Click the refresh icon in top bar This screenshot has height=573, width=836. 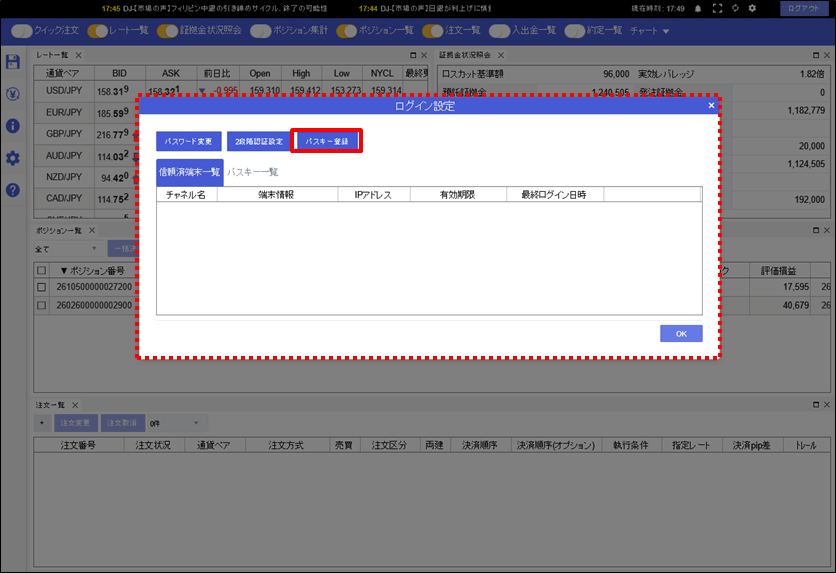coord(735,9)
